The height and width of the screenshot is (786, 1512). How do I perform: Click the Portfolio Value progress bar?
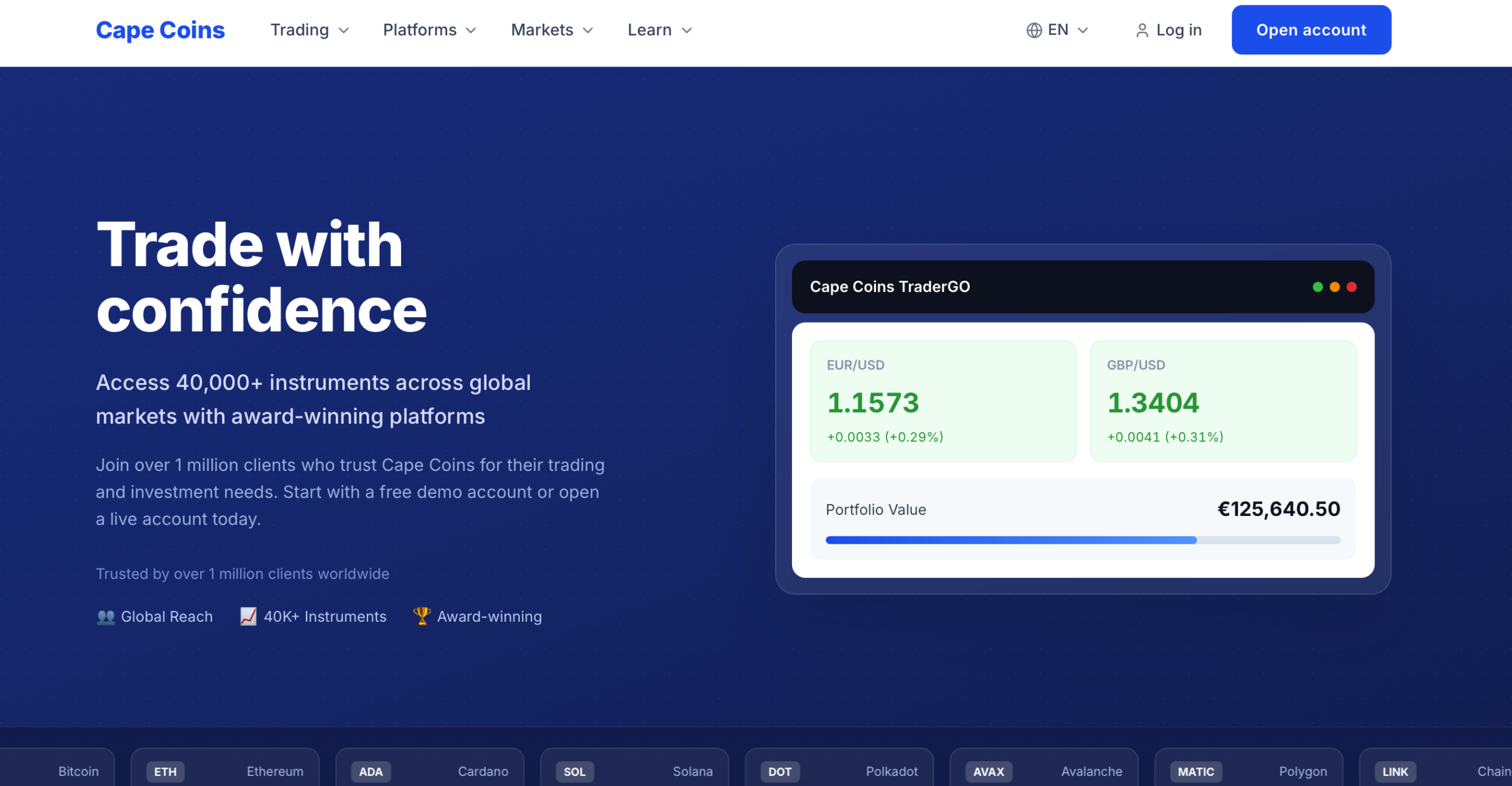1083,540
